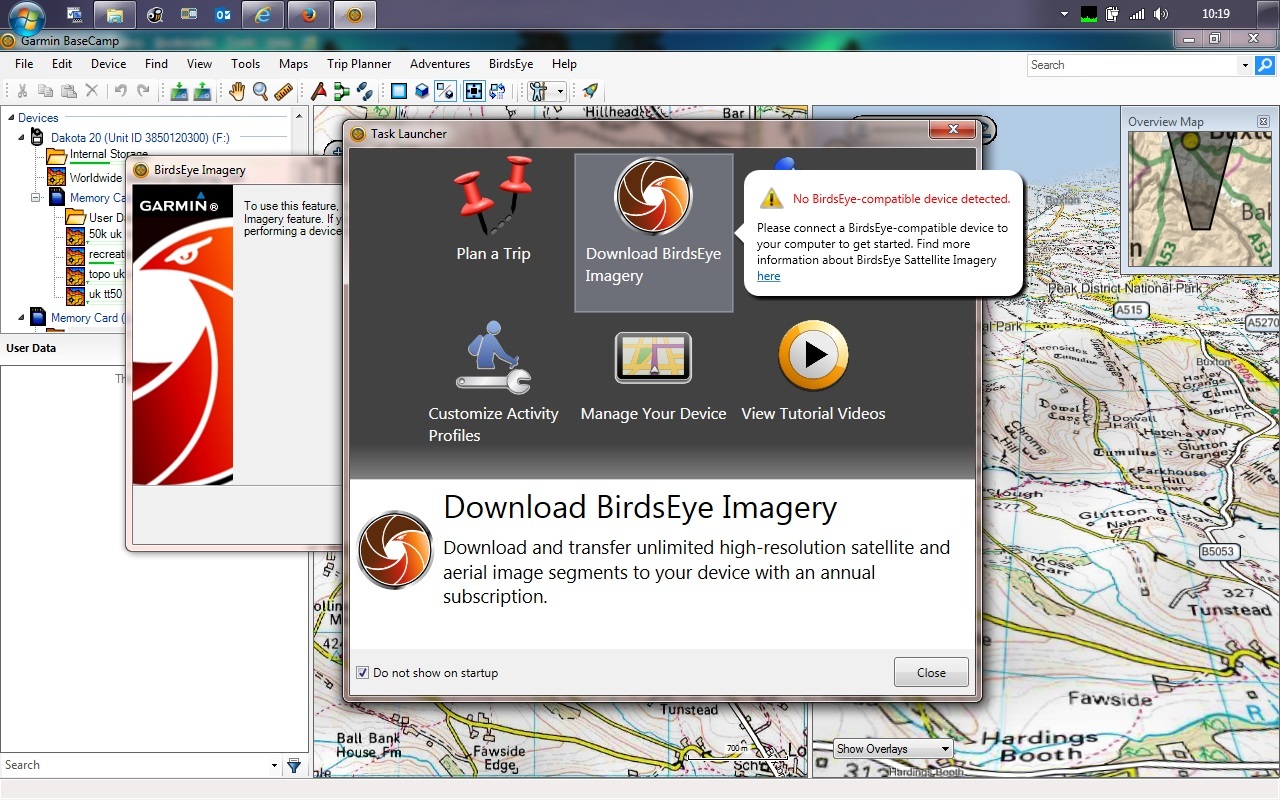Click the New Route tool icon
Viewport: 1280px width, 800px height.
coord(341,91)
